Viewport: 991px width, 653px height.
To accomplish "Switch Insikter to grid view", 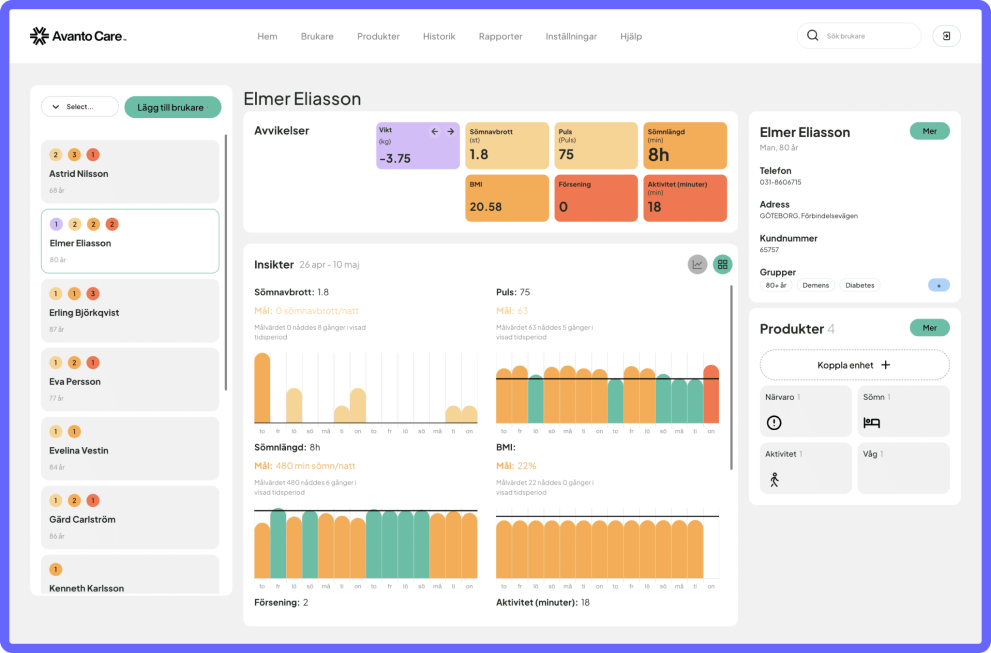I will [x=722, y=264].
